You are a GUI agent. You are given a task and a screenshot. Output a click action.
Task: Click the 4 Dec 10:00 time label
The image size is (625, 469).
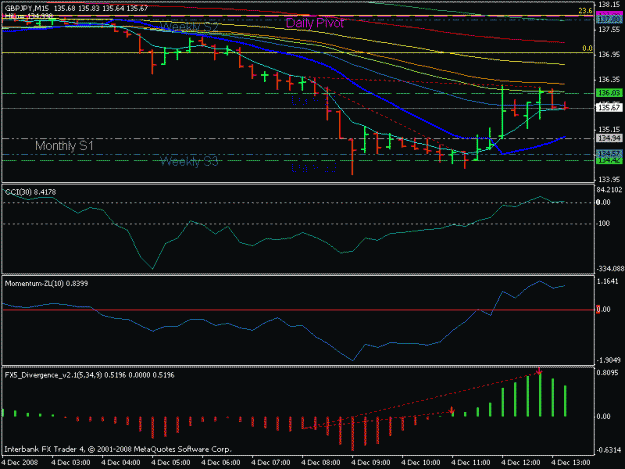point(421,463)
